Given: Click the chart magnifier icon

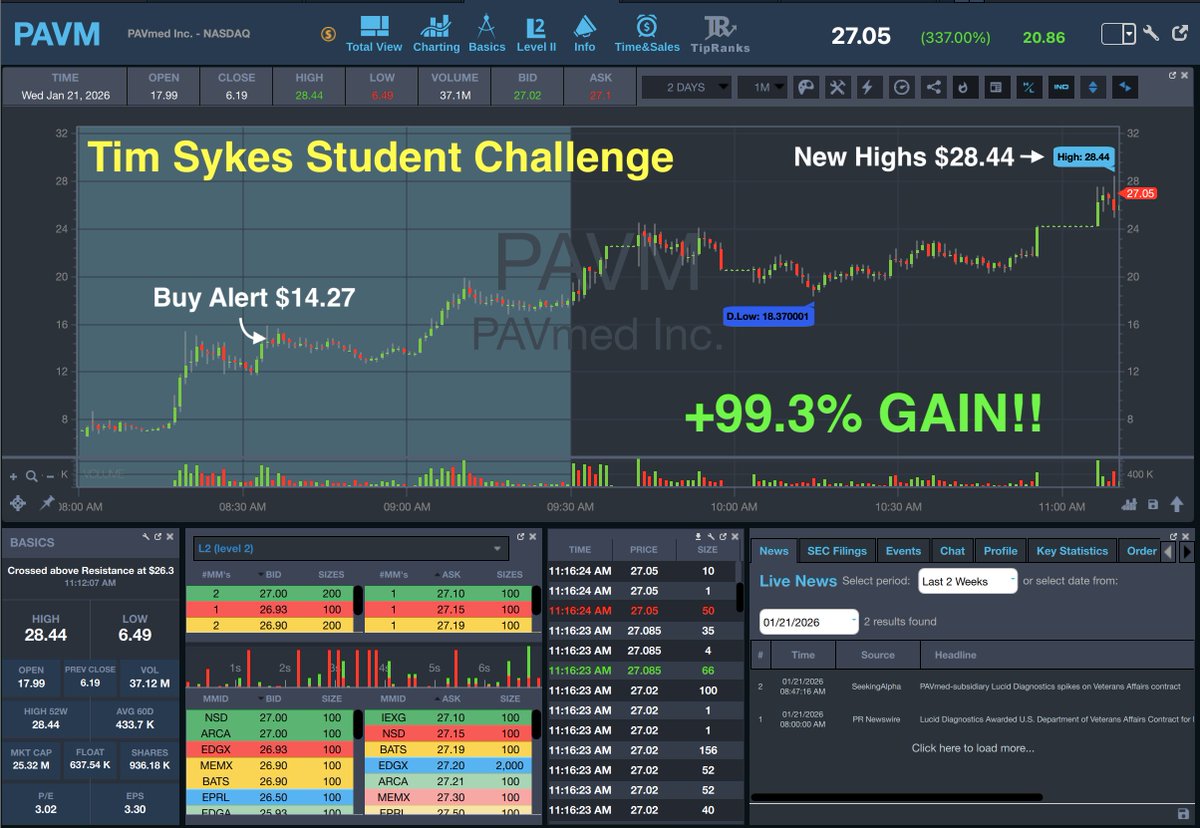Looking at the screenshot, I should (32, 477).
